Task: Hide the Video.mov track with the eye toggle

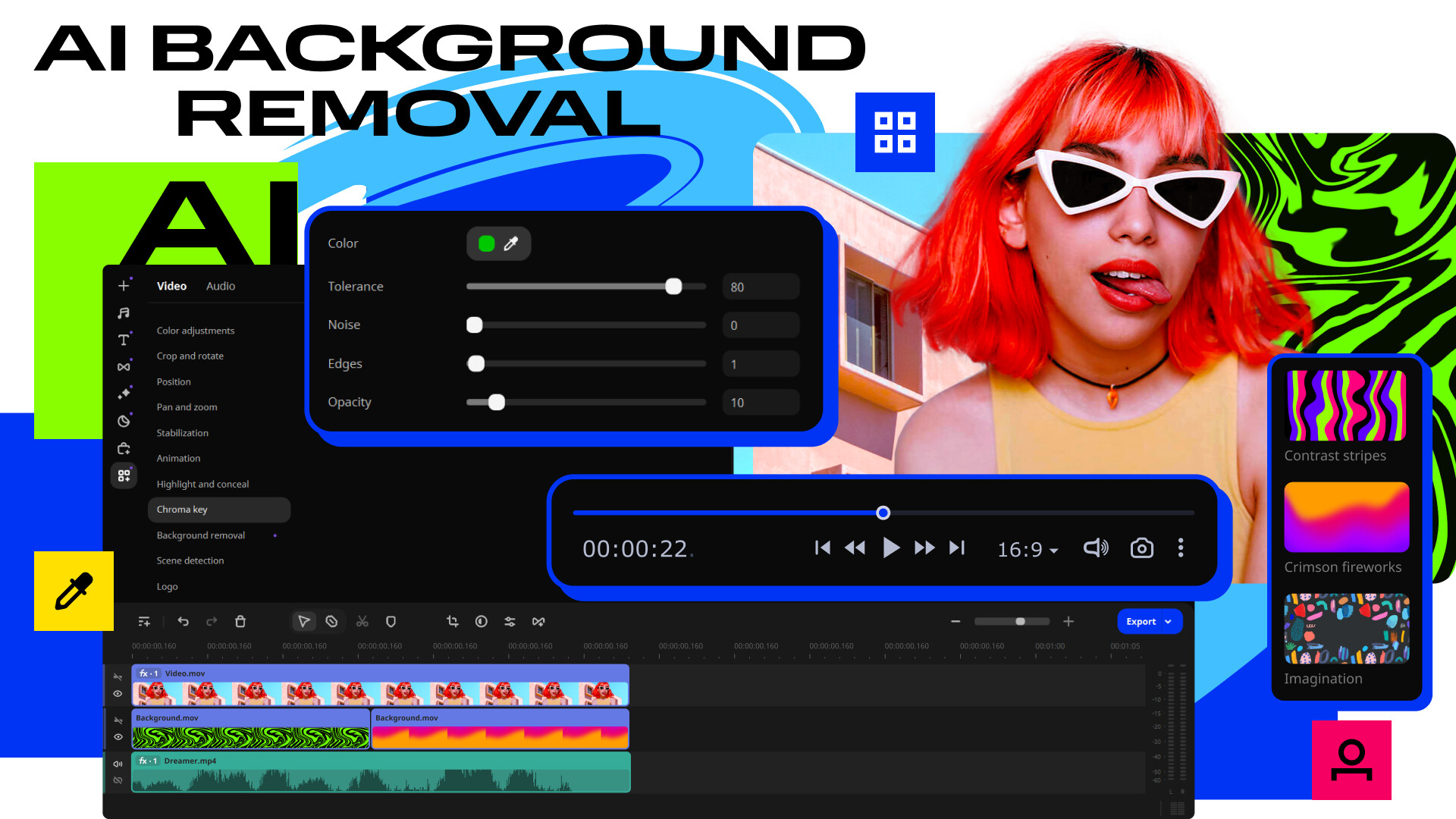Action: tap(118, 694)
